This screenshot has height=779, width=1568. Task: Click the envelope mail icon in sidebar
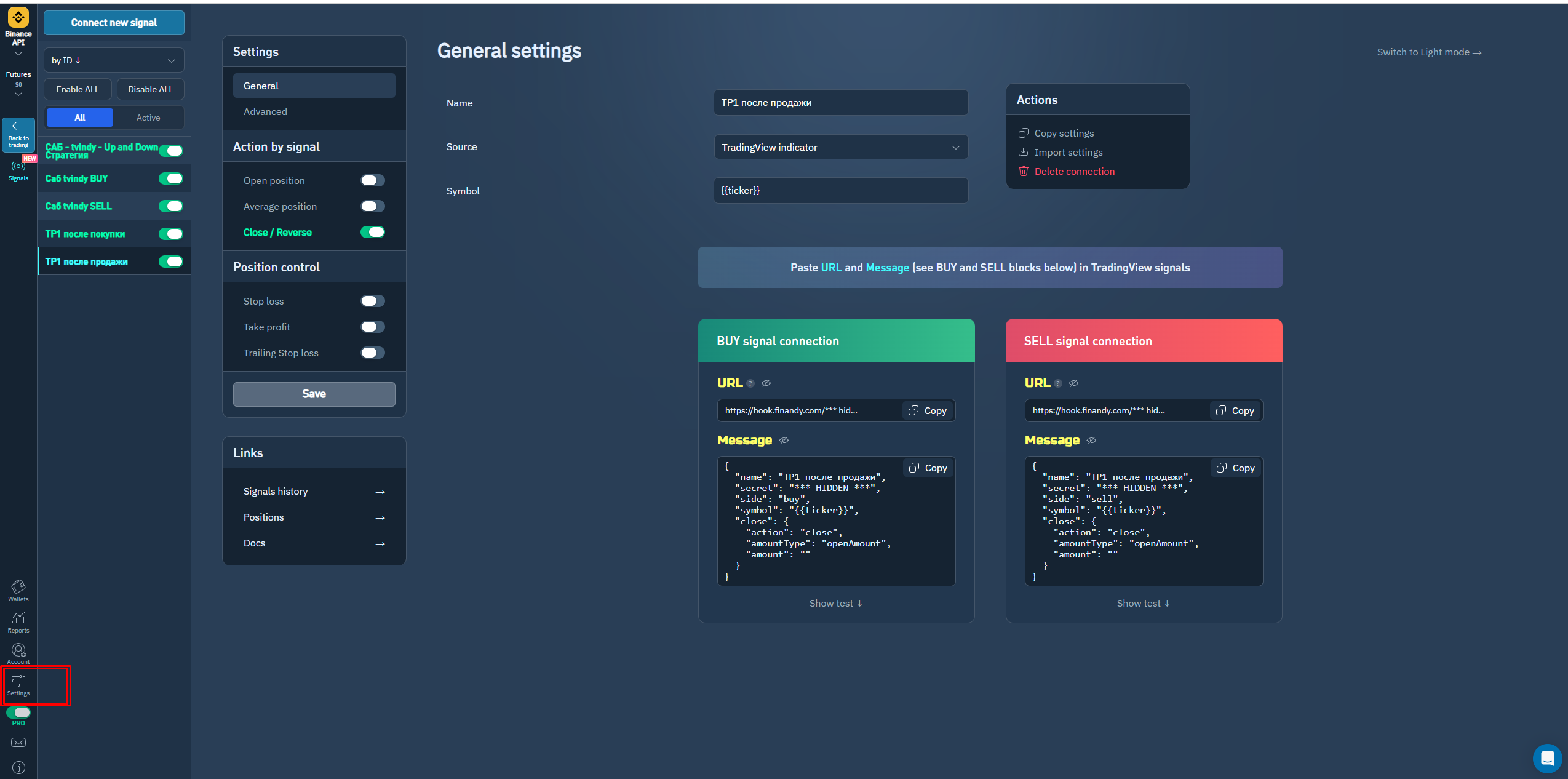click(x=18, y=743)
